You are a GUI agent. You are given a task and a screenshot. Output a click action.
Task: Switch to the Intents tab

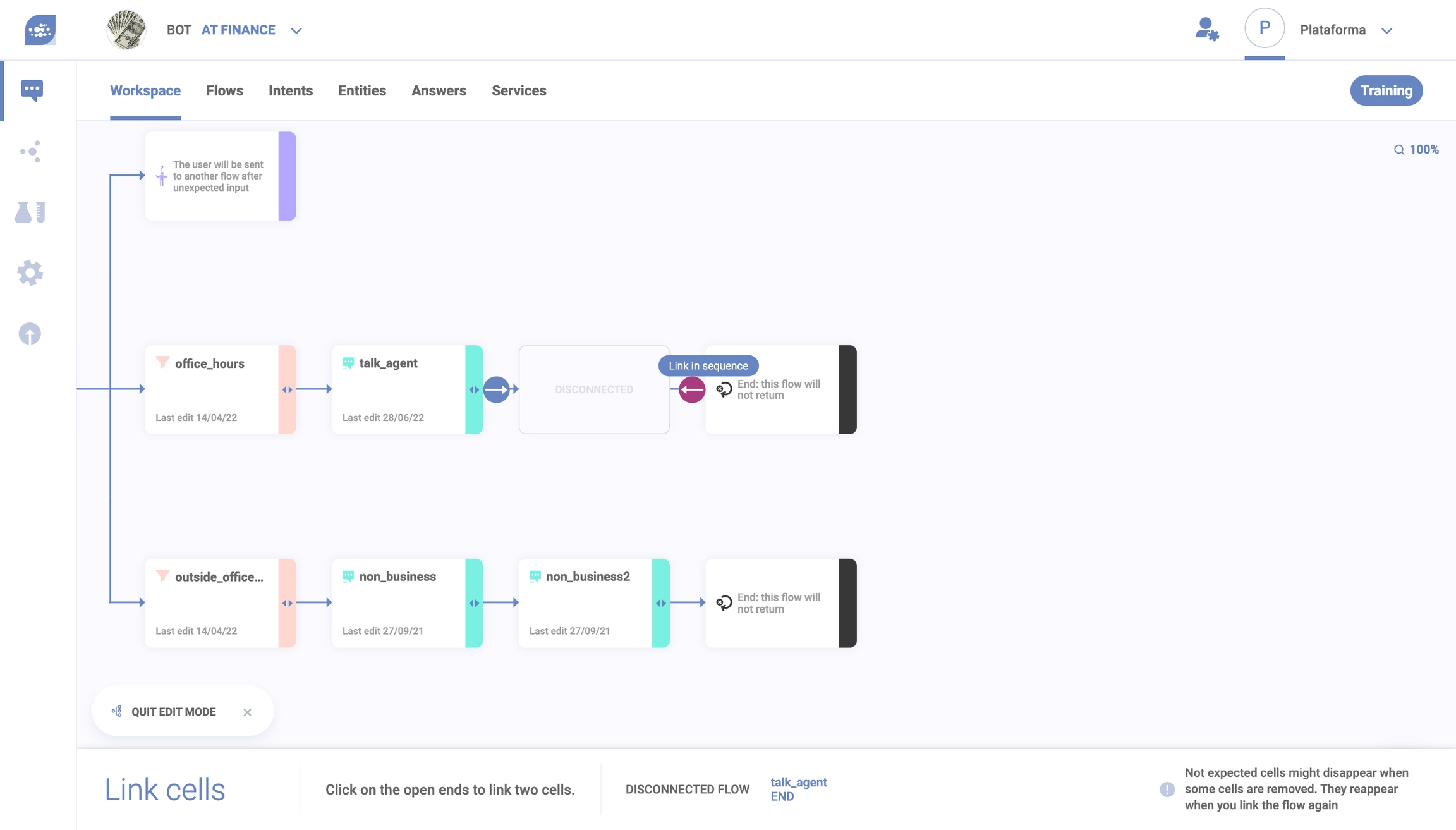[x=291, y=90]
